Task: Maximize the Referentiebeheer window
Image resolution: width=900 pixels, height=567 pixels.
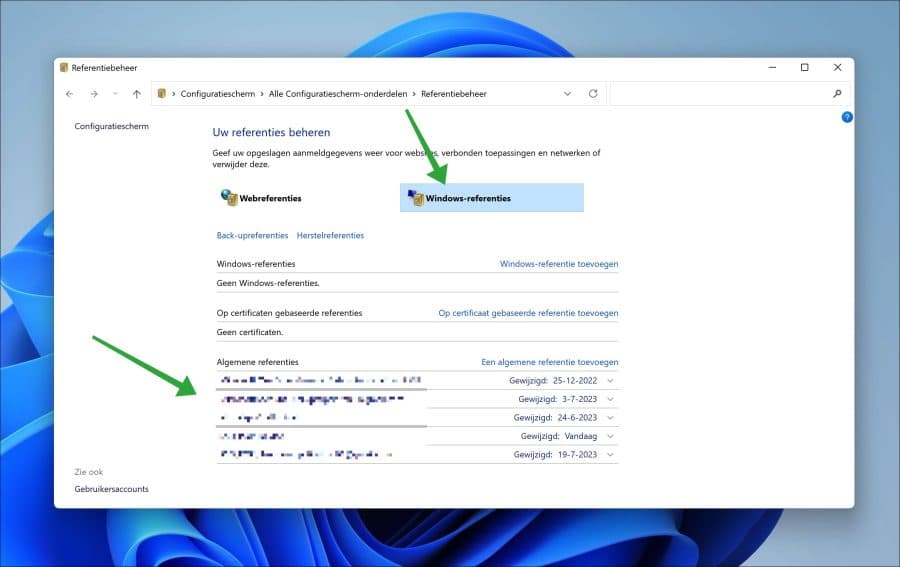Action: pyautogui.click(x=805, y=68)
